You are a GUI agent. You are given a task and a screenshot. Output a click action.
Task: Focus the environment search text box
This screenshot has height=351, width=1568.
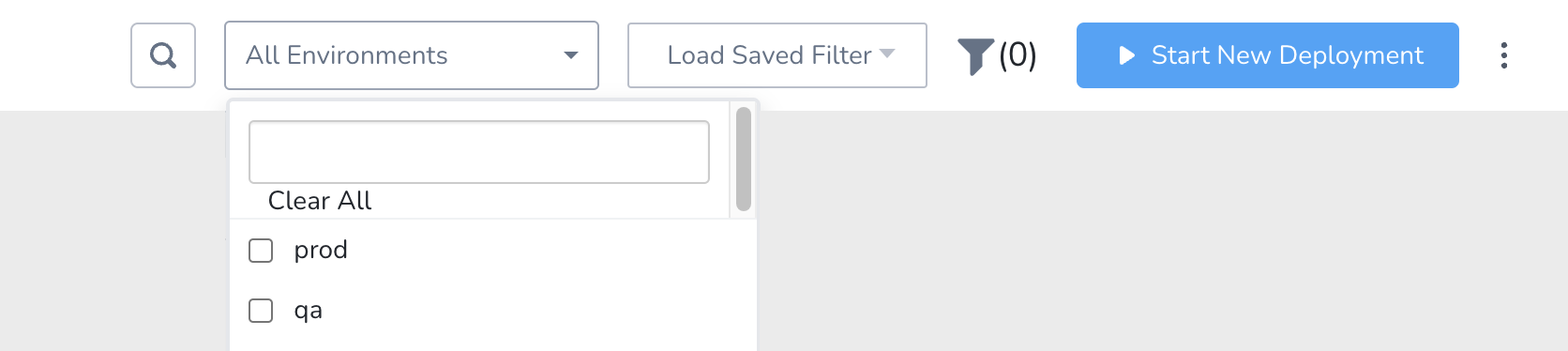[x=479, y=152]
